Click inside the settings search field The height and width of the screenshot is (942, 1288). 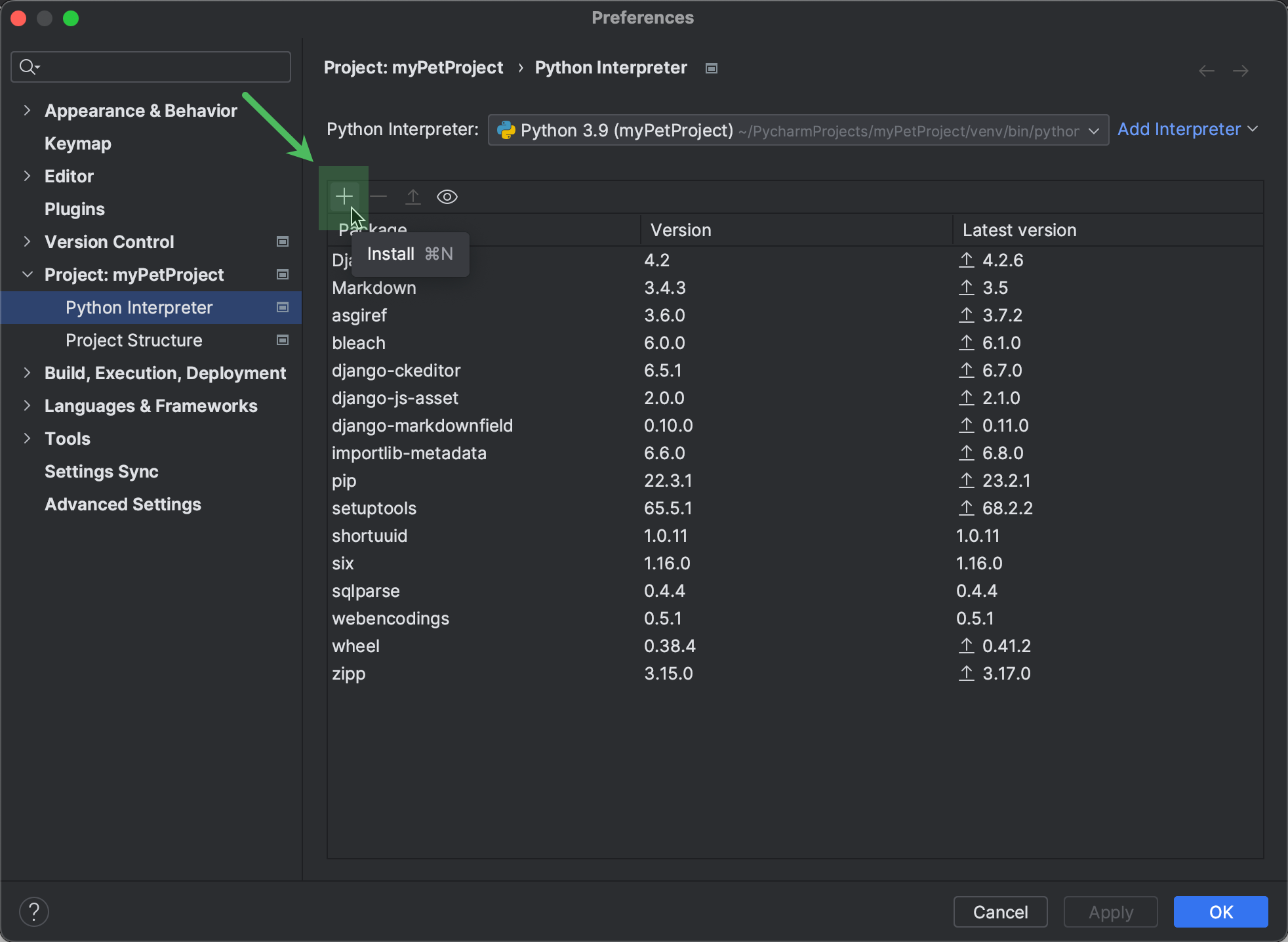[151, 66]
